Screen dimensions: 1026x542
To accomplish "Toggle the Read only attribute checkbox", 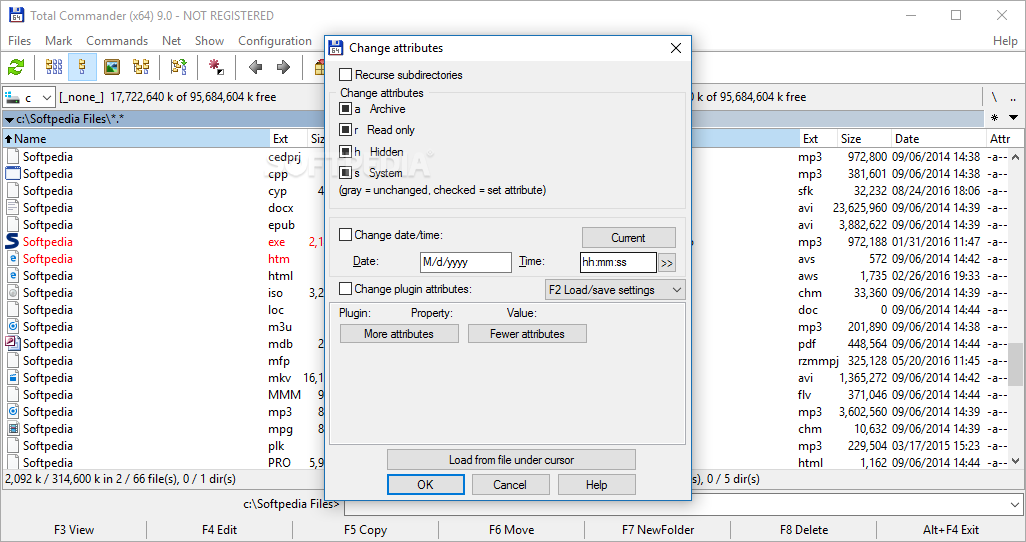I will pos(345,130).
